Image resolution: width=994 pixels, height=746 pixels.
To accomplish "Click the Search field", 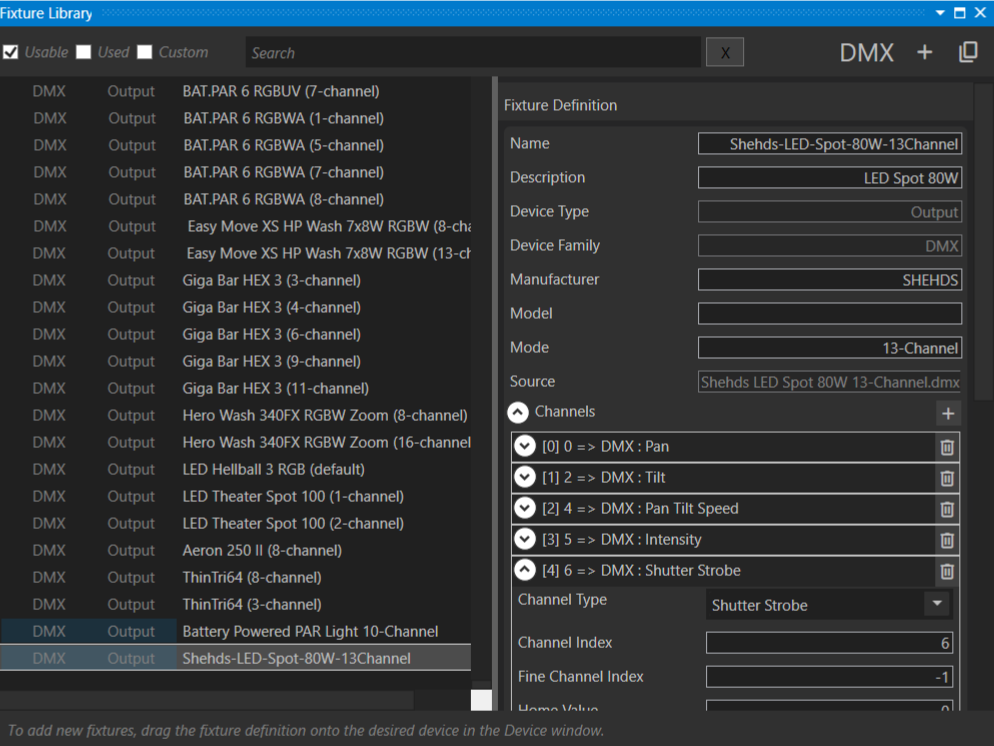I will 474,53.
